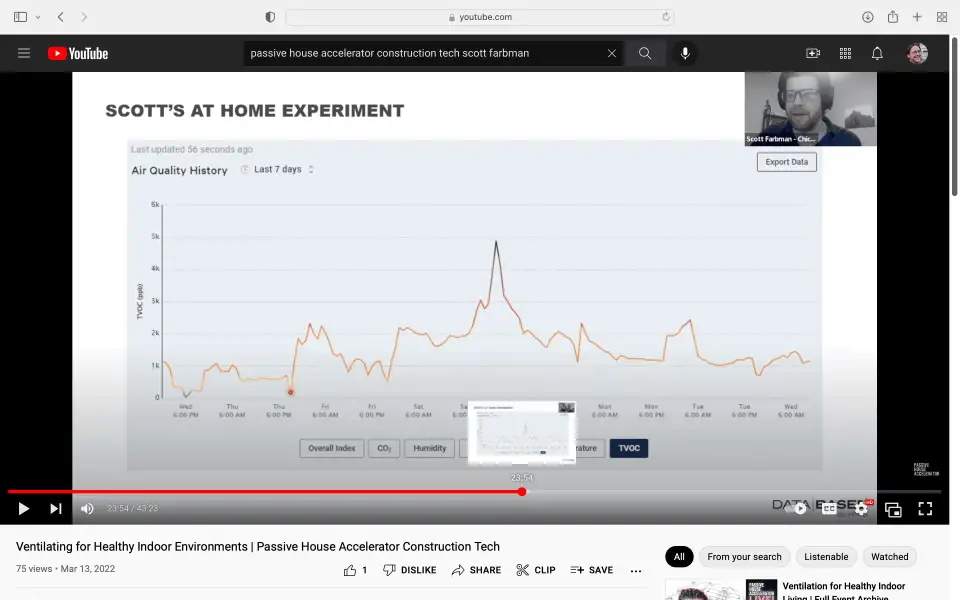The height and width of the screenshot is (600, 960).
Task: Search with your voice microphone
Action: click(x=685, y=53)
